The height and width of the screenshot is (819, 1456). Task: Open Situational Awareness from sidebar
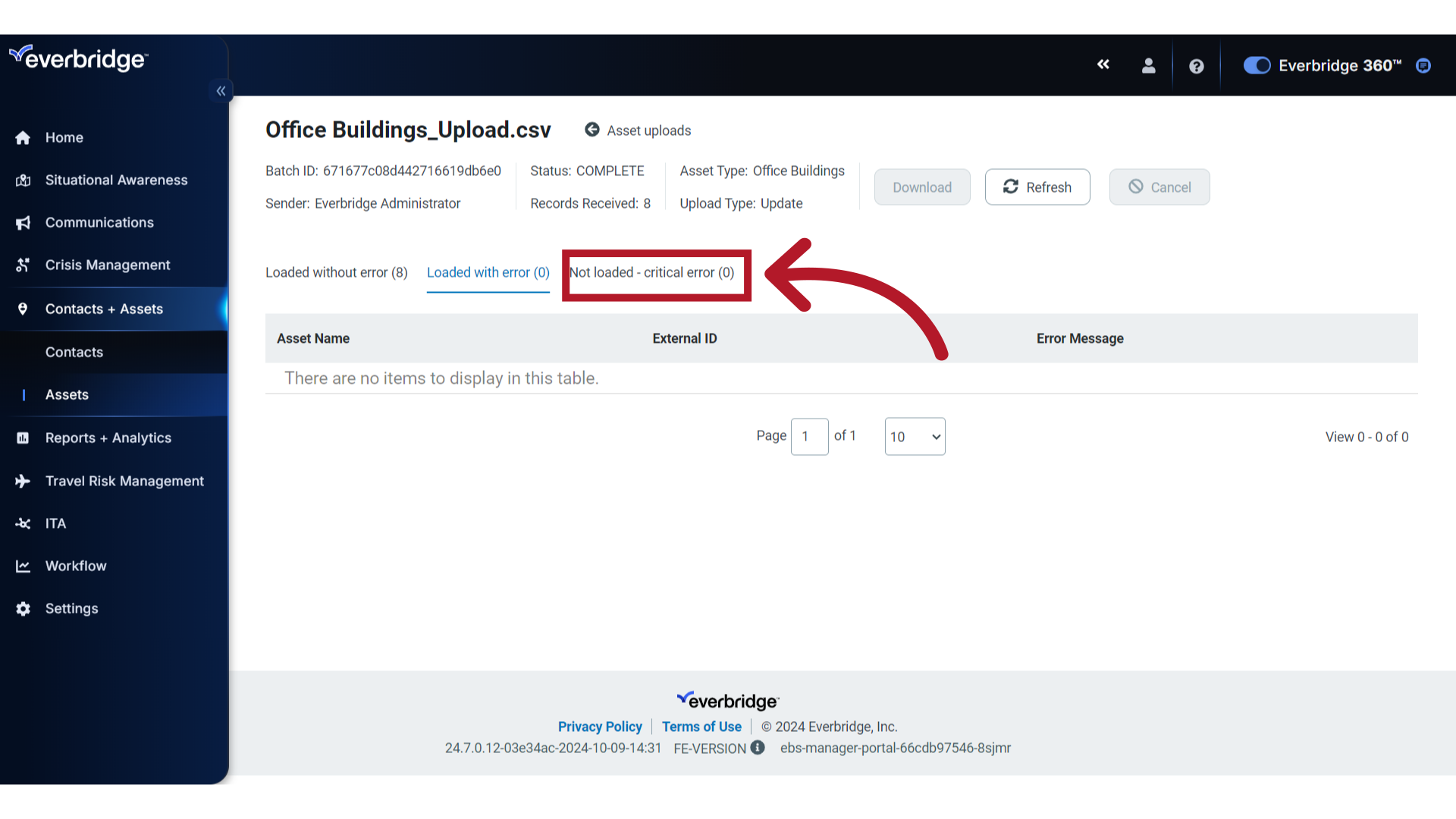click(116, 179)
